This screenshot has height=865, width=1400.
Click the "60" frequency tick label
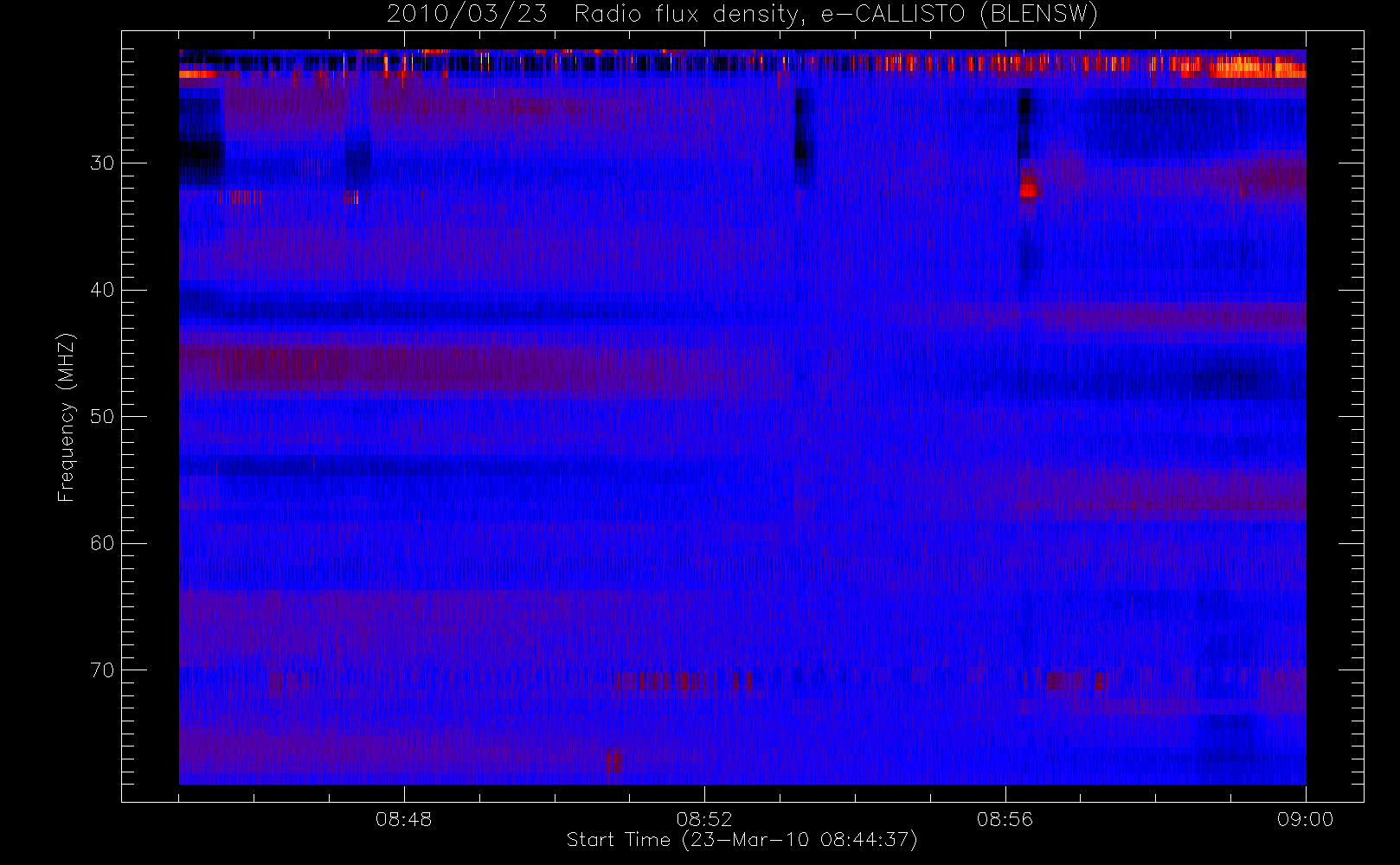point(102,543)
